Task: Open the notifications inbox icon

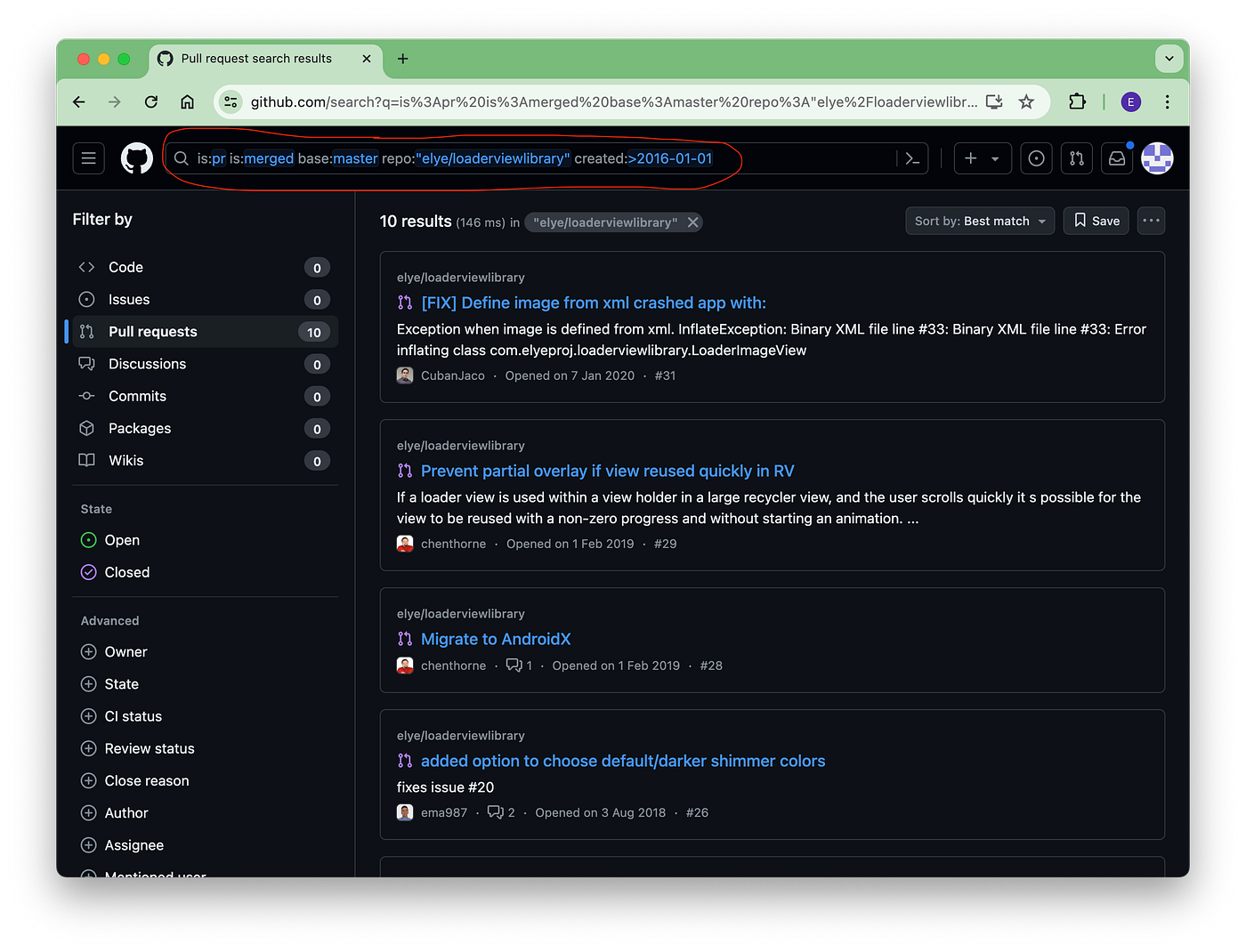Action: click(1117, 158)
